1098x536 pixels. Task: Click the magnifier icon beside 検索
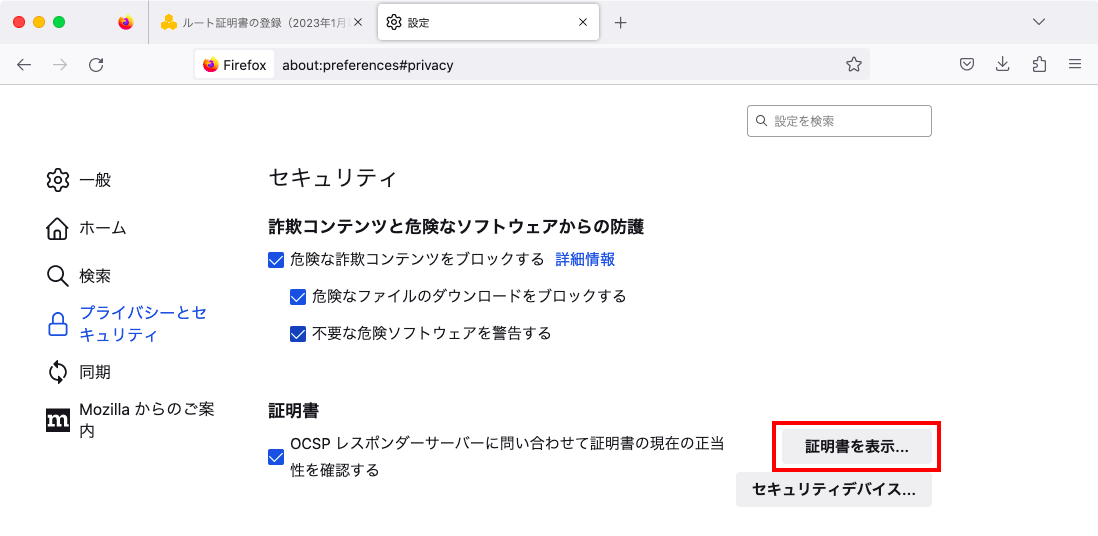57,276
